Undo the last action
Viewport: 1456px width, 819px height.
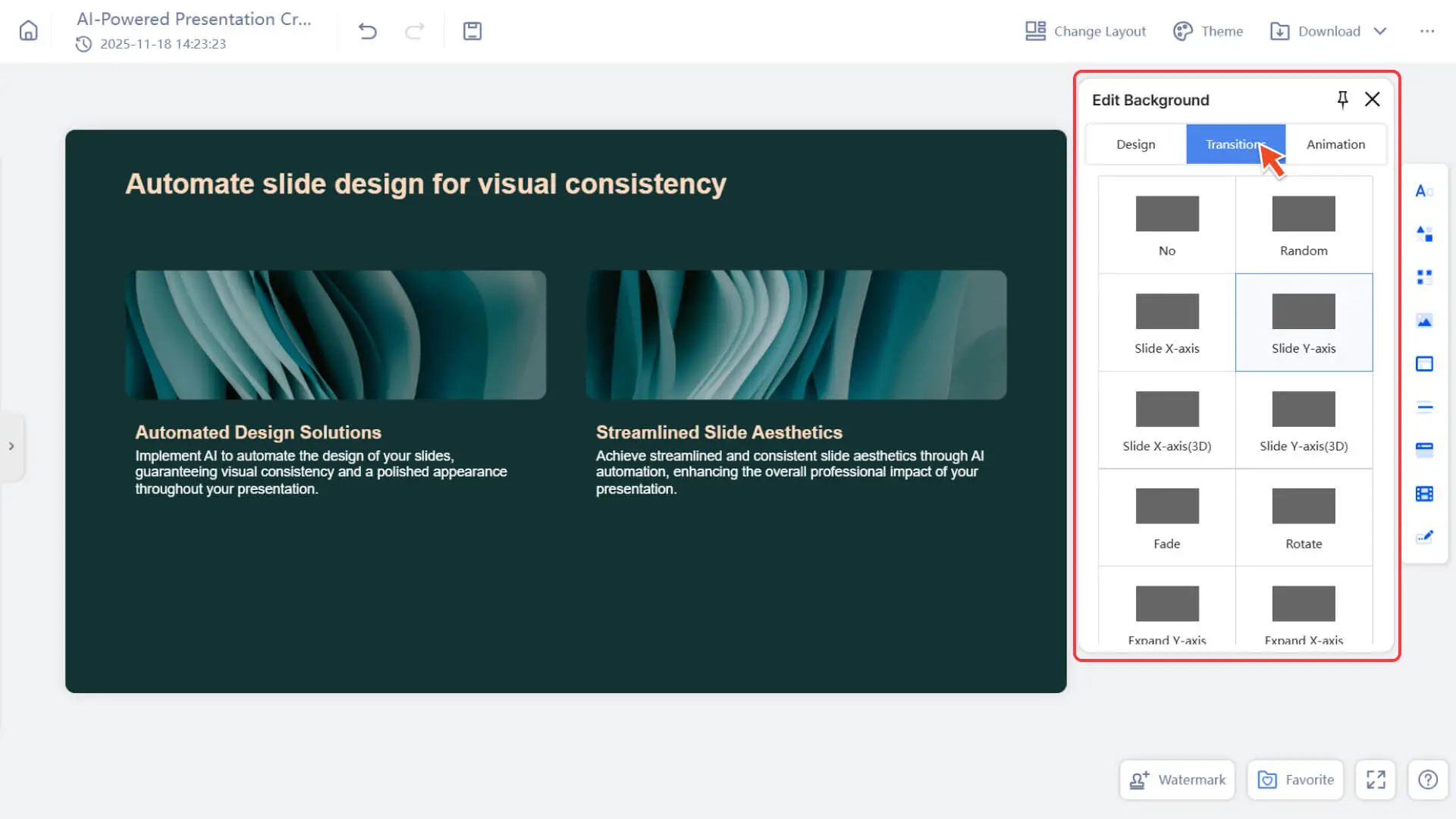click(x=368, y=31)
